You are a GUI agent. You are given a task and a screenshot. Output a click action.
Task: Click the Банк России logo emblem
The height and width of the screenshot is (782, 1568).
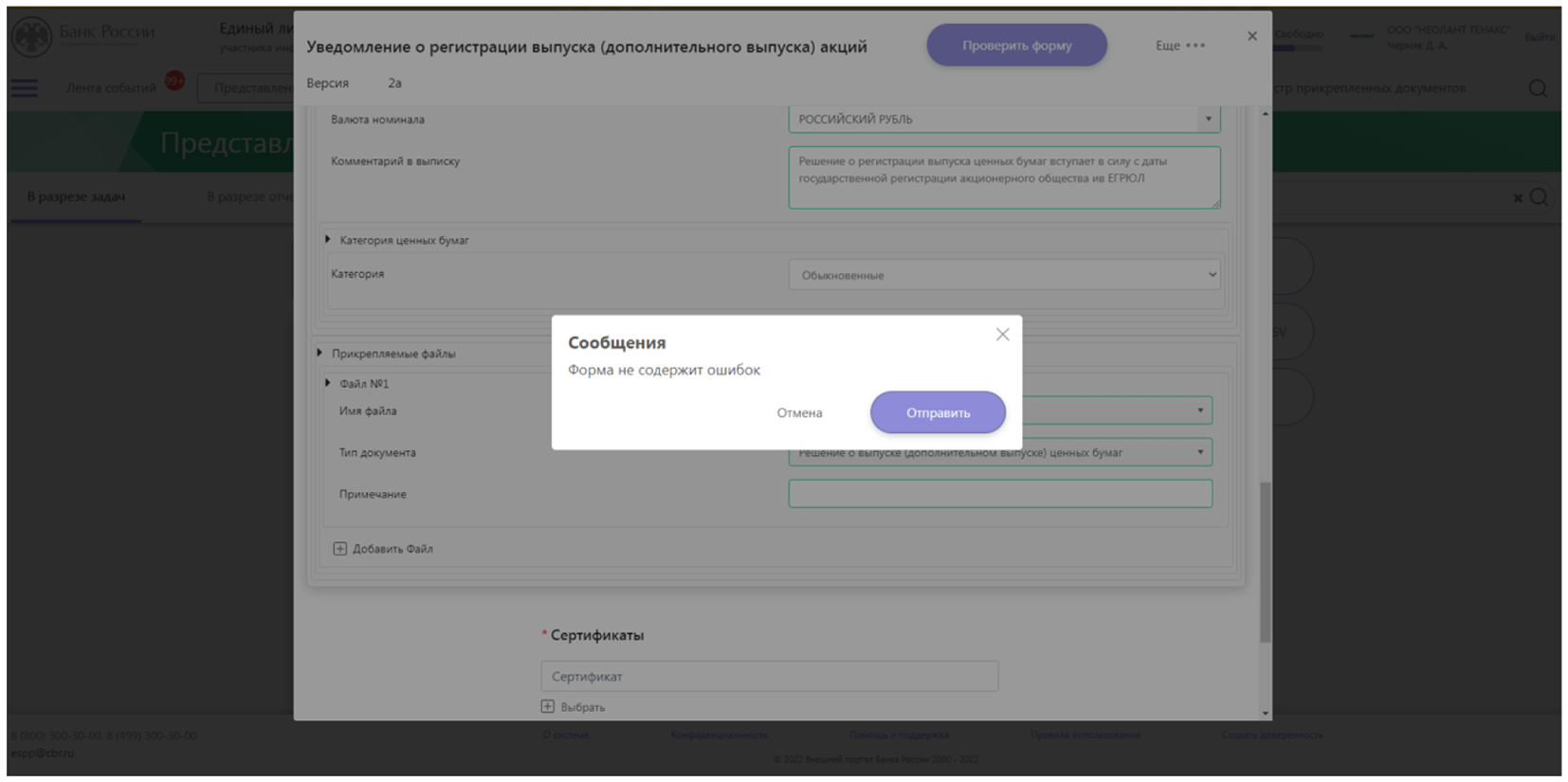point(32,36)
